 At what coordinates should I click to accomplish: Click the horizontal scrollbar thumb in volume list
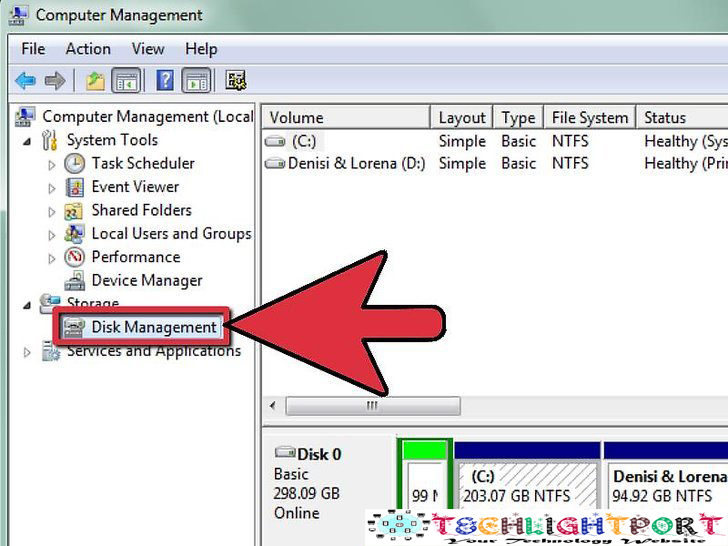click(373, 406)
